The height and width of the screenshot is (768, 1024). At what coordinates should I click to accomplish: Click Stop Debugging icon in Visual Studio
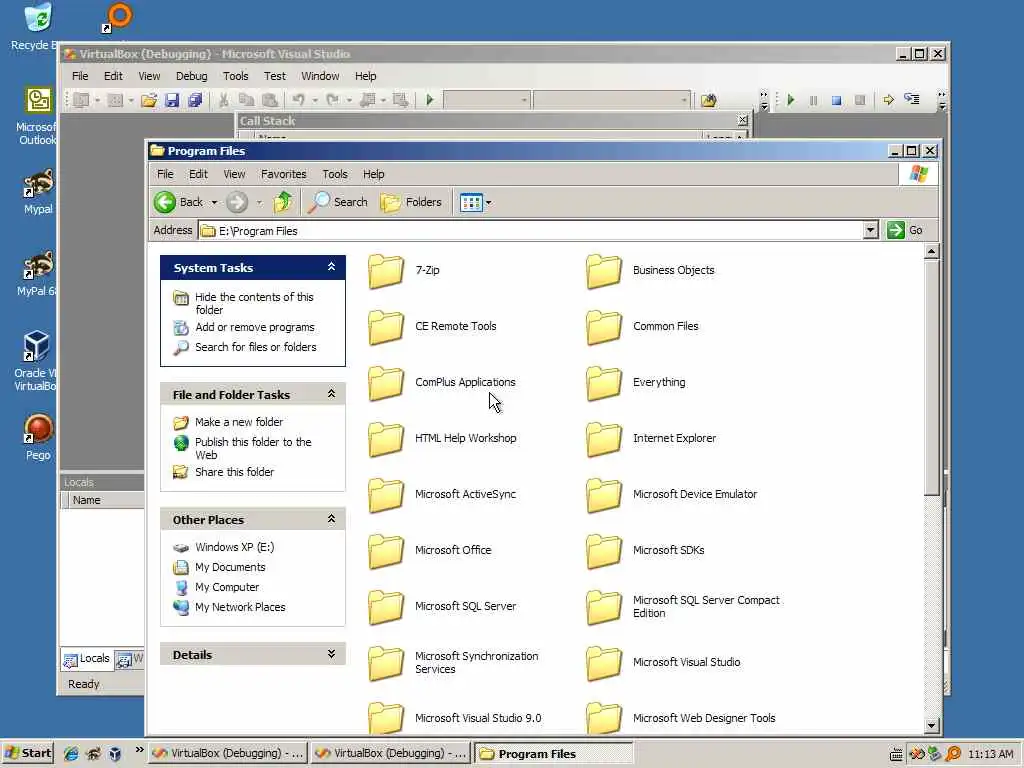pyautogui.click(x=837, y=100)
